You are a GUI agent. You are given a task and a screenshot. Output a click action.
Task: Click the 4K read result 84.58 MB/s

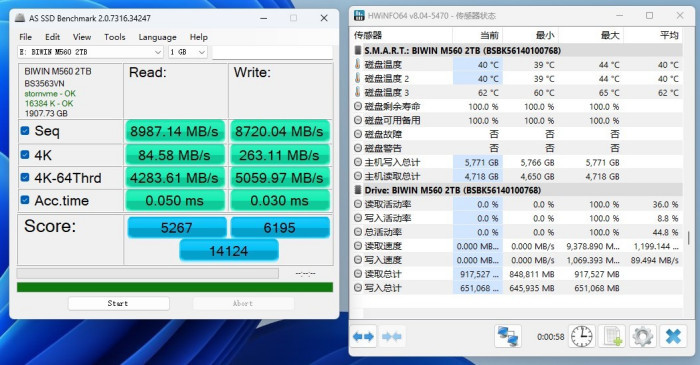coord(175,155)
